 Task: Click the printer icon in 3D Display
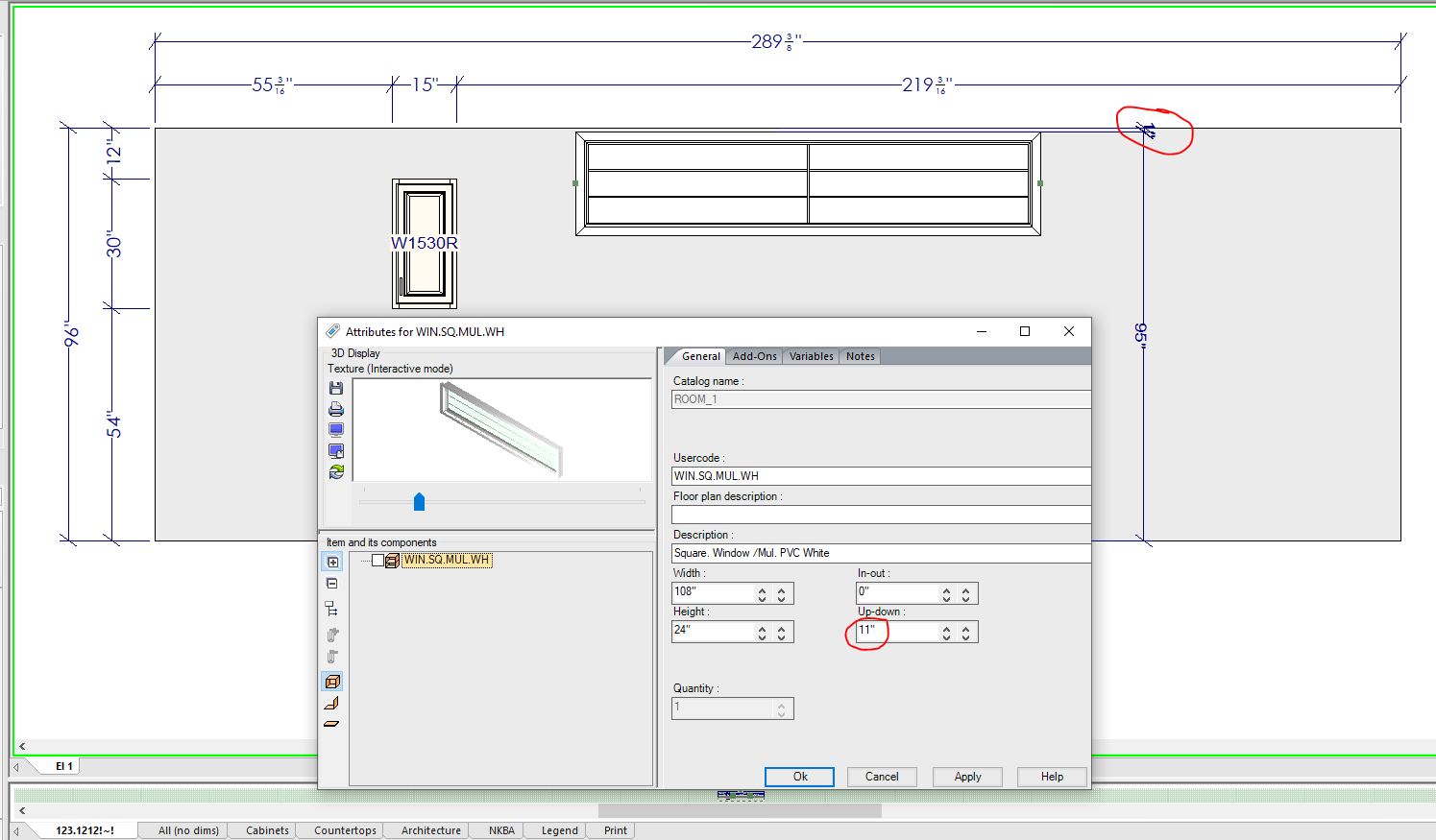(x=335, y=409)
